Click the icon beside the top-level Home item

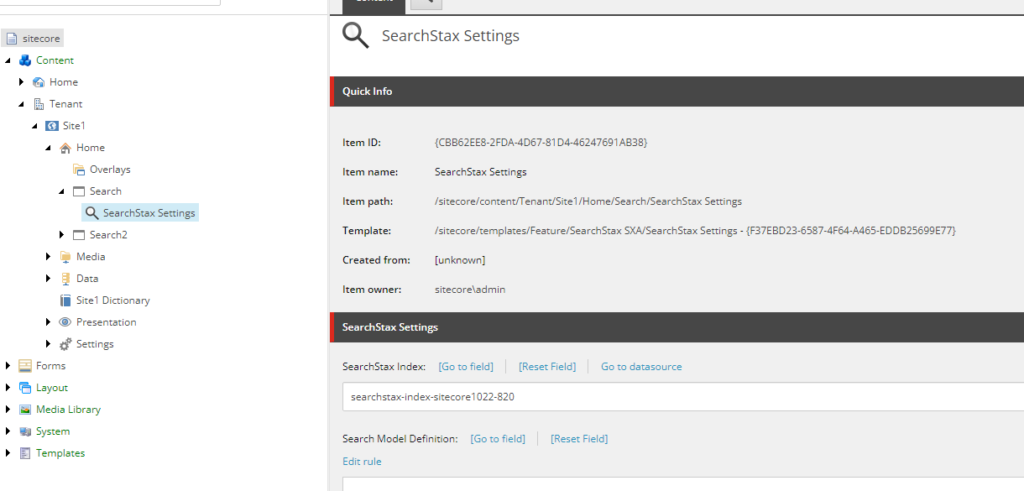point(39,82)
